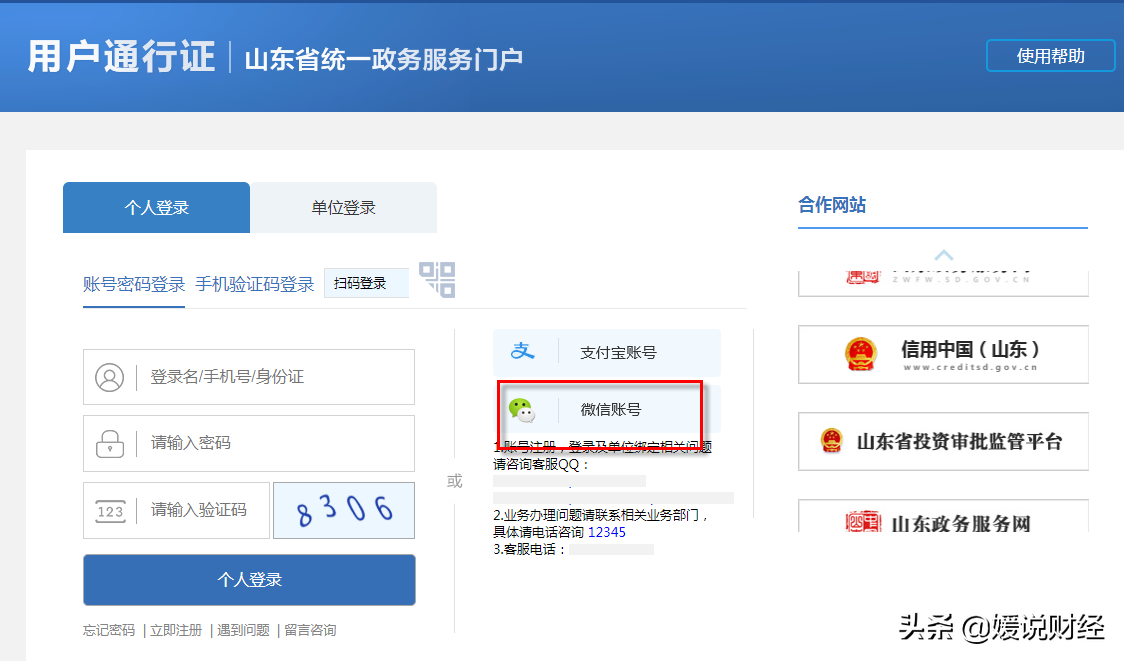
Task: Click the blue 个人登录 submit button
Action: tap(249, 579)
